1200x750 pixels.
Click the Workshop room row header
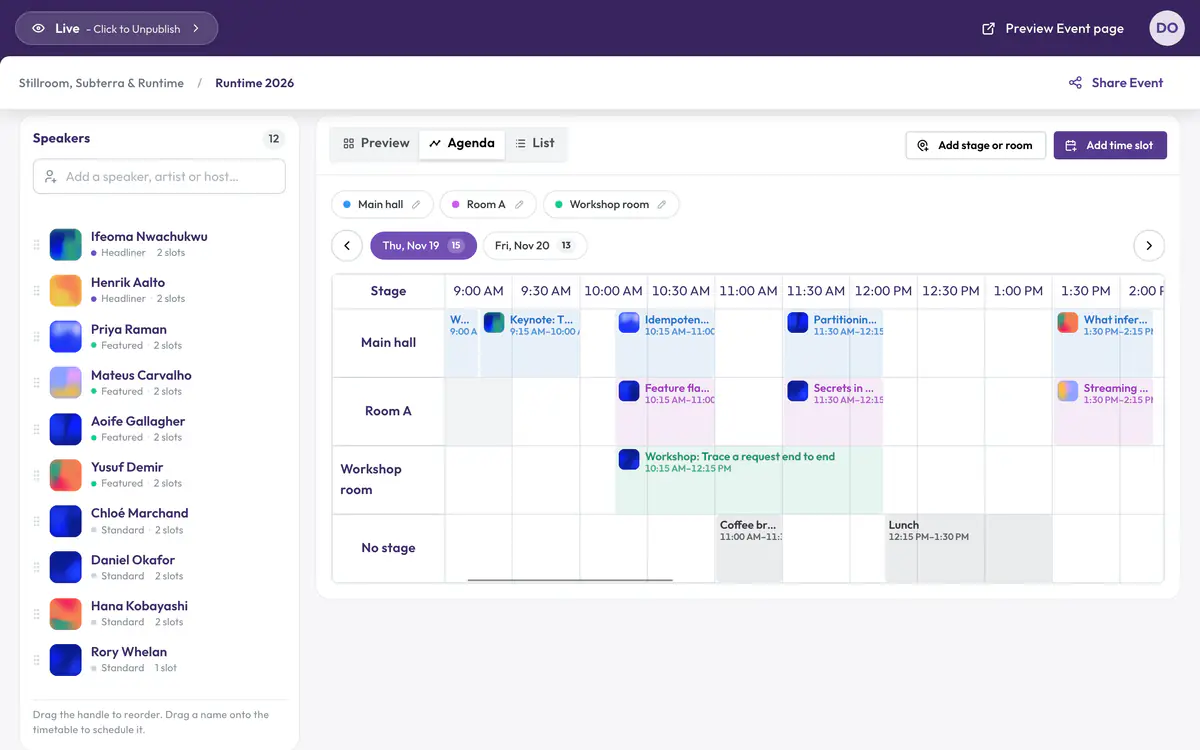388,480
